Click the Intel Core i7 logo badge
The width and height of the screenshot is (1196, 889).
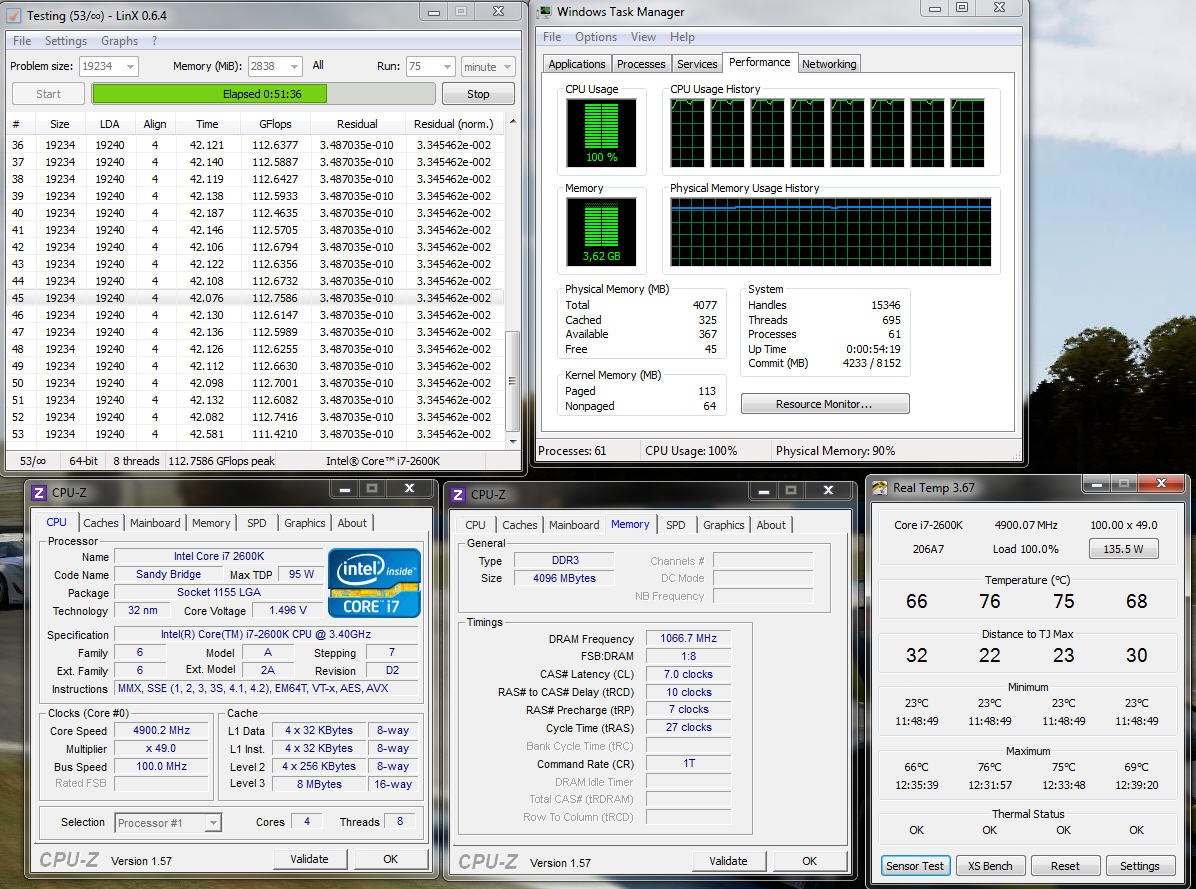tap(374, 583)
